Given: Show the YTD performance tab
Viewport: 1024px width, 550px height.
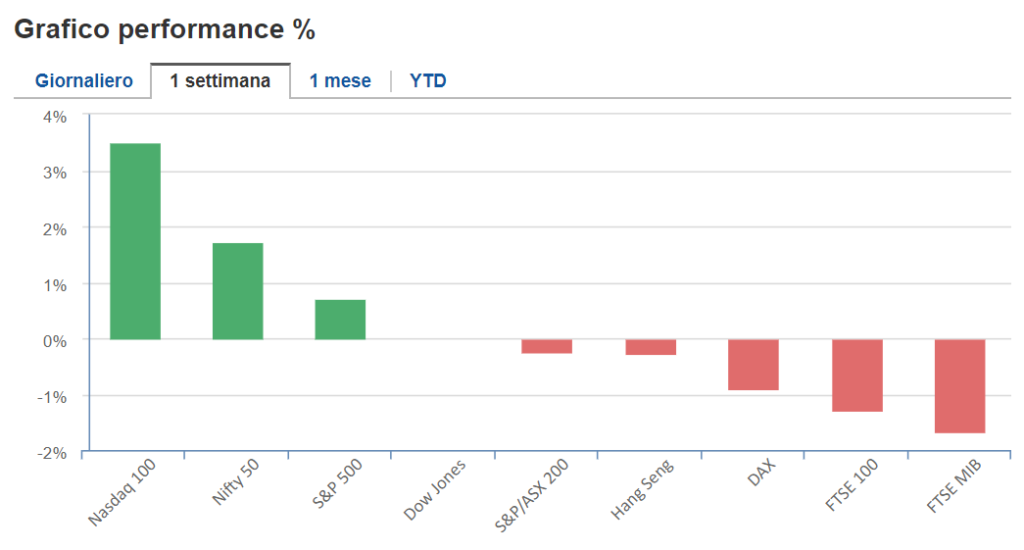Looking at the screenshot, I should coord(428,81).
